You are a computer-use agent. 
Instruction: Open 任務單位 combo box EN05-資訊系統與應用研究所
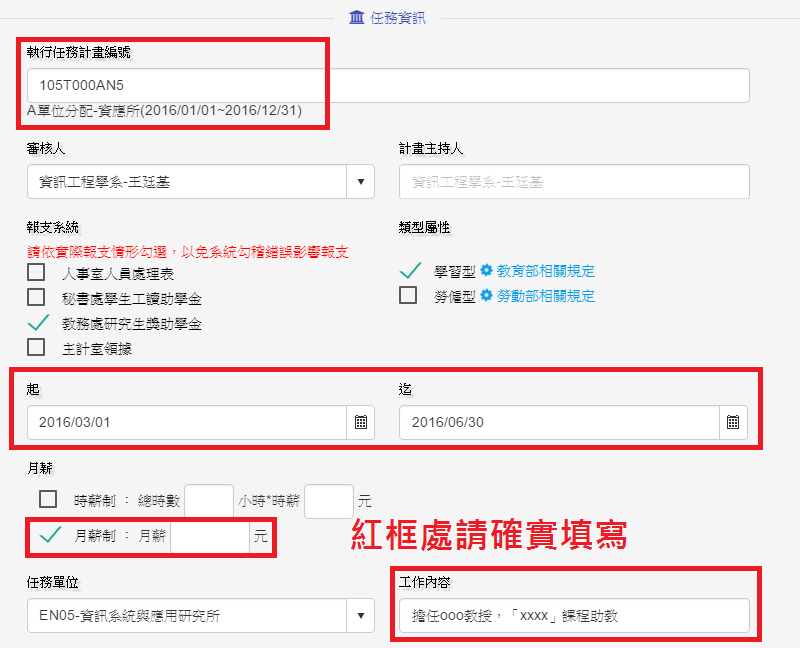tap(201, 616)
